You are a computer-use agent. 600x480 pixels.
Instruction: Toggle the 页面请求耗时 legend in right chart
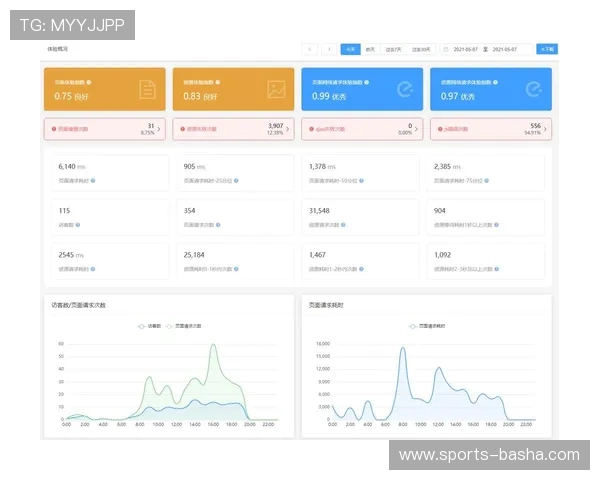tap(427, 325)
